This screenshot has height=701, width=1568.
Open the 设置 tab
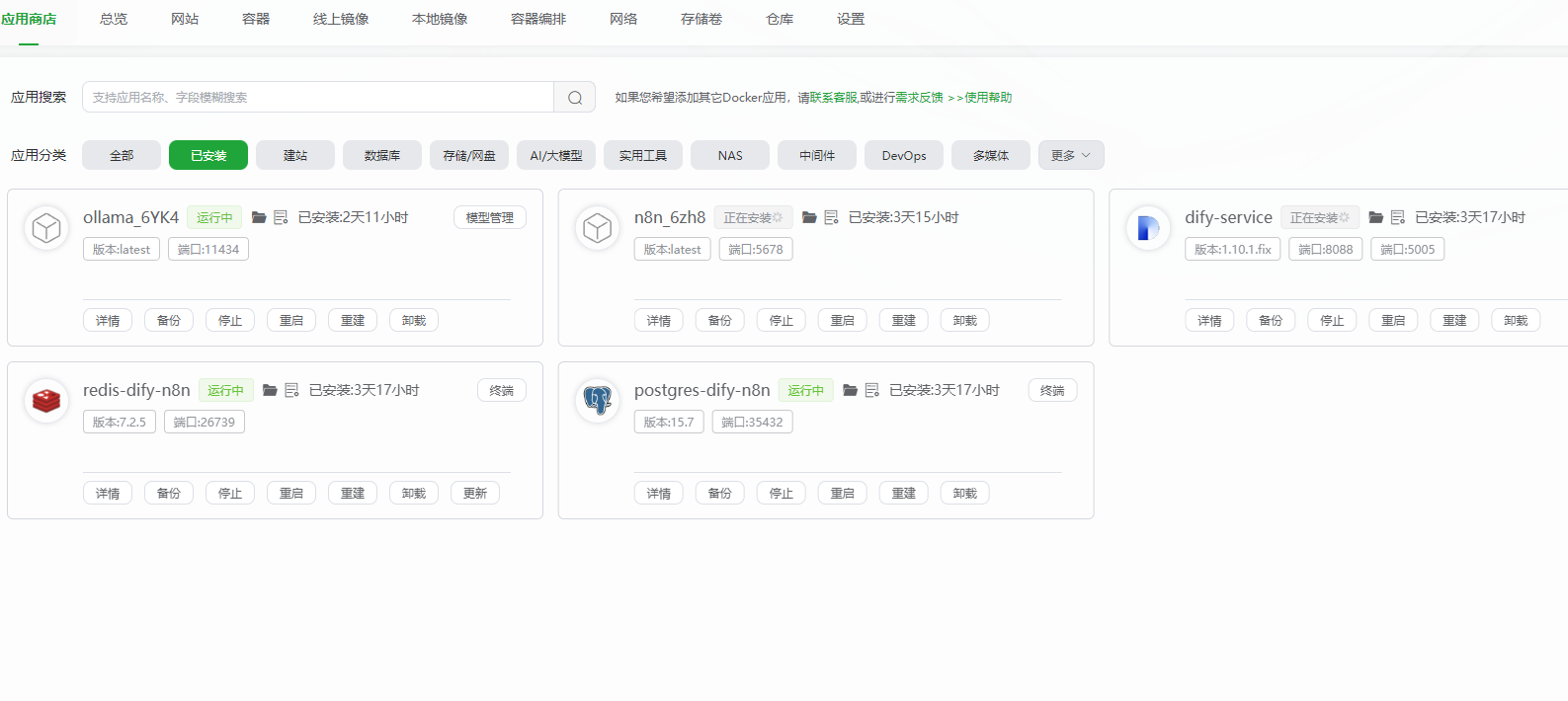pyautogui.click(x=851, y=19)
